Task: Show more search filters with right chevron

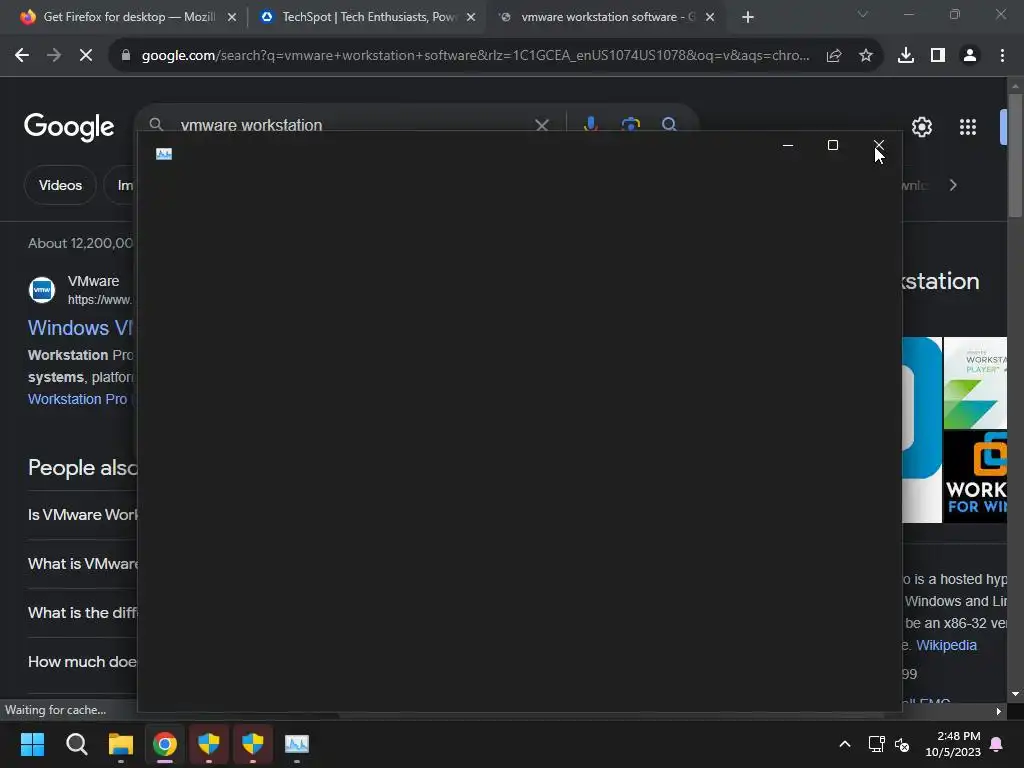Action: pyautogui.click(x=953, y=185)
